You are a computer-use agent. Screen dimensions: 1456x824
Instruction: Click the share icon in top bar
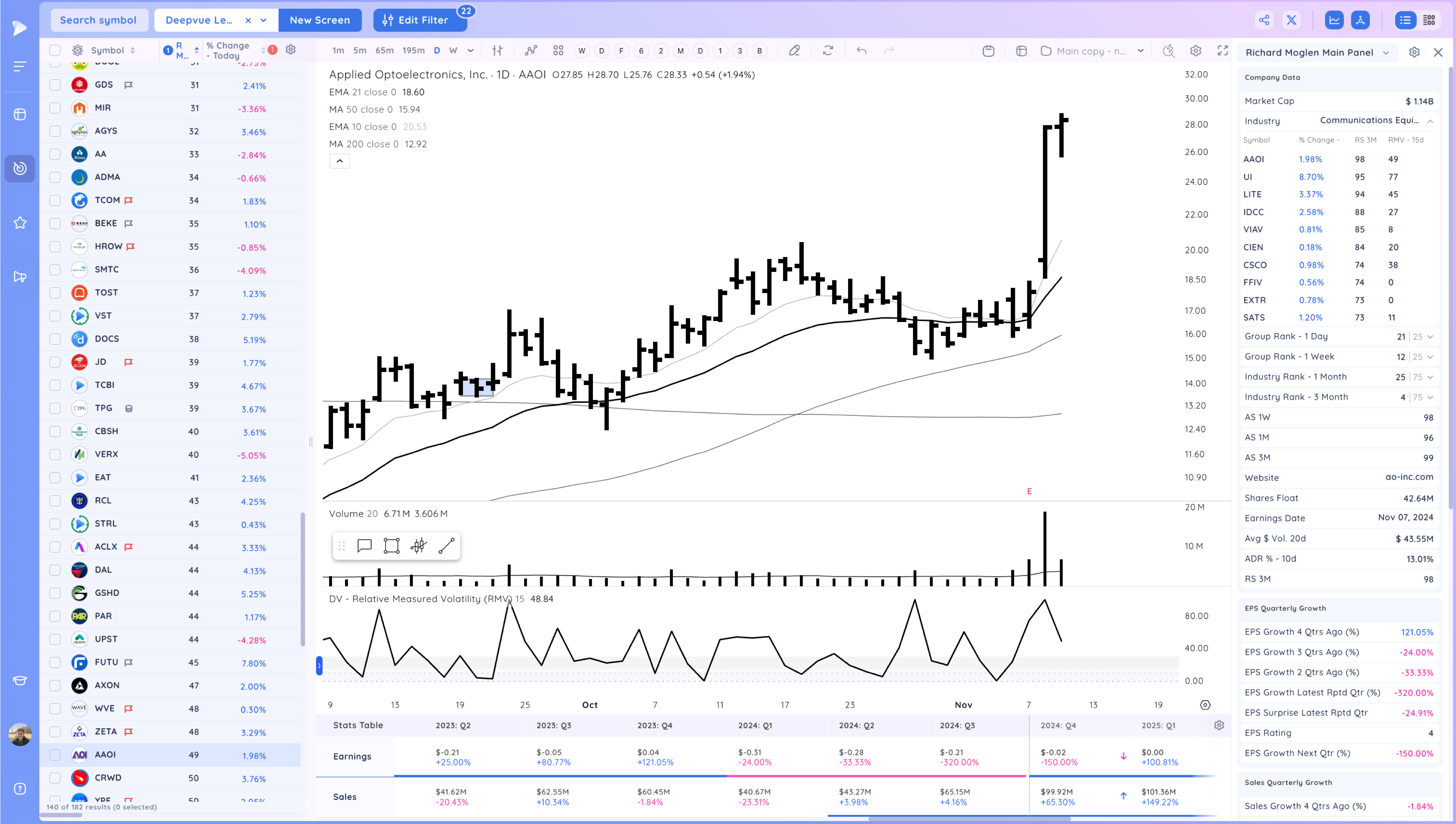(1264, 20)
